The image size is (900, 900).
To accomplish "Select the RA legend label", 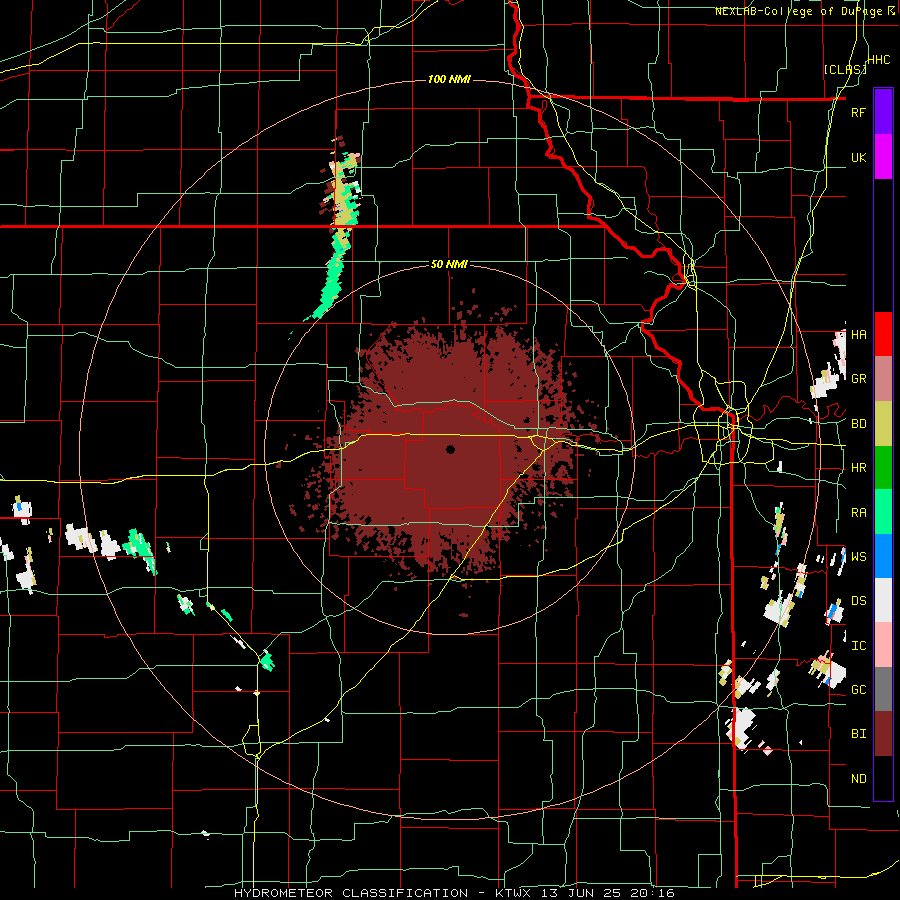I will click(858, 513).
